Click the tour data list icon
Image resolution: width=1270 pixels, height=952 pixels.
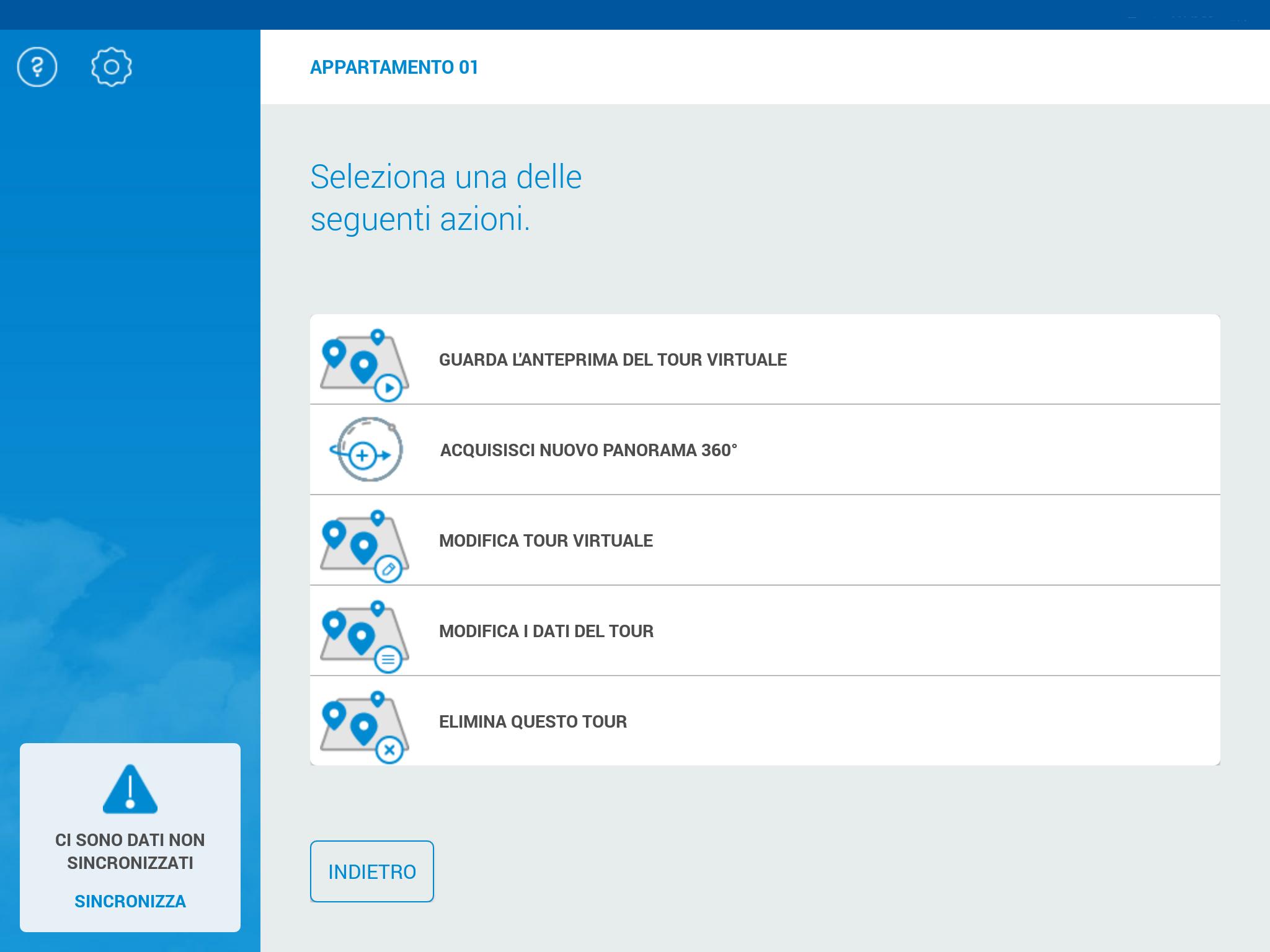(x=364, y=637)
